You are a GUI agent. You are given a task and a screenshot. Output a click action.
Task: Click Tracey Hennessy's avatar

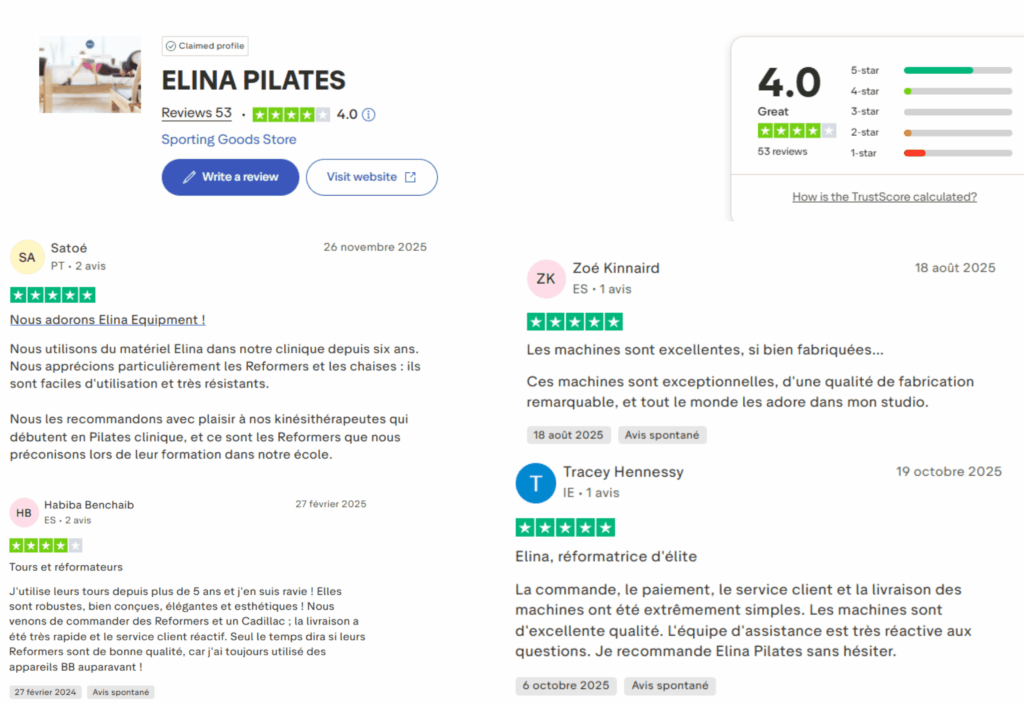536,483
